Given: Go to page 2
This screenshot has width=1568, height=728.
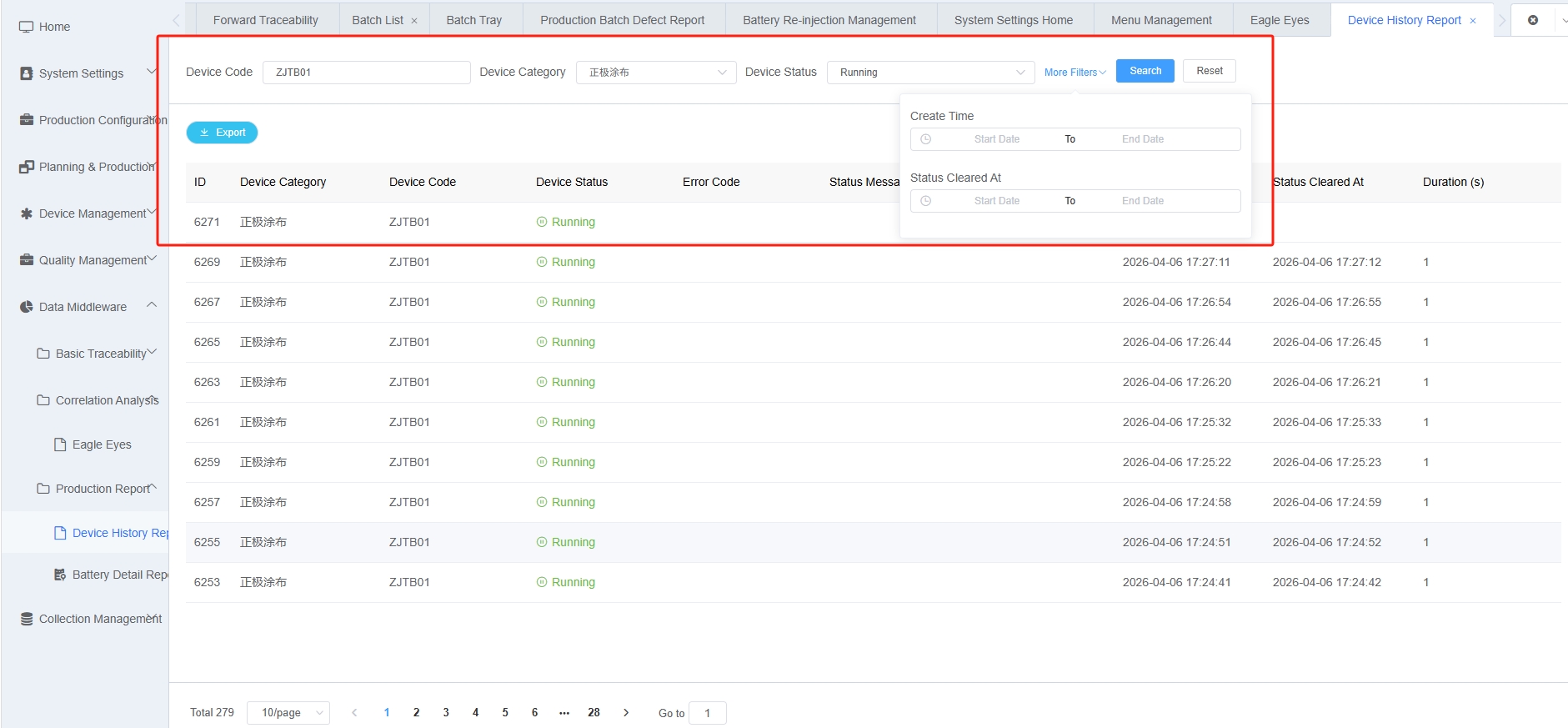Looking at the screenshot, I should (x=416, y=713).
